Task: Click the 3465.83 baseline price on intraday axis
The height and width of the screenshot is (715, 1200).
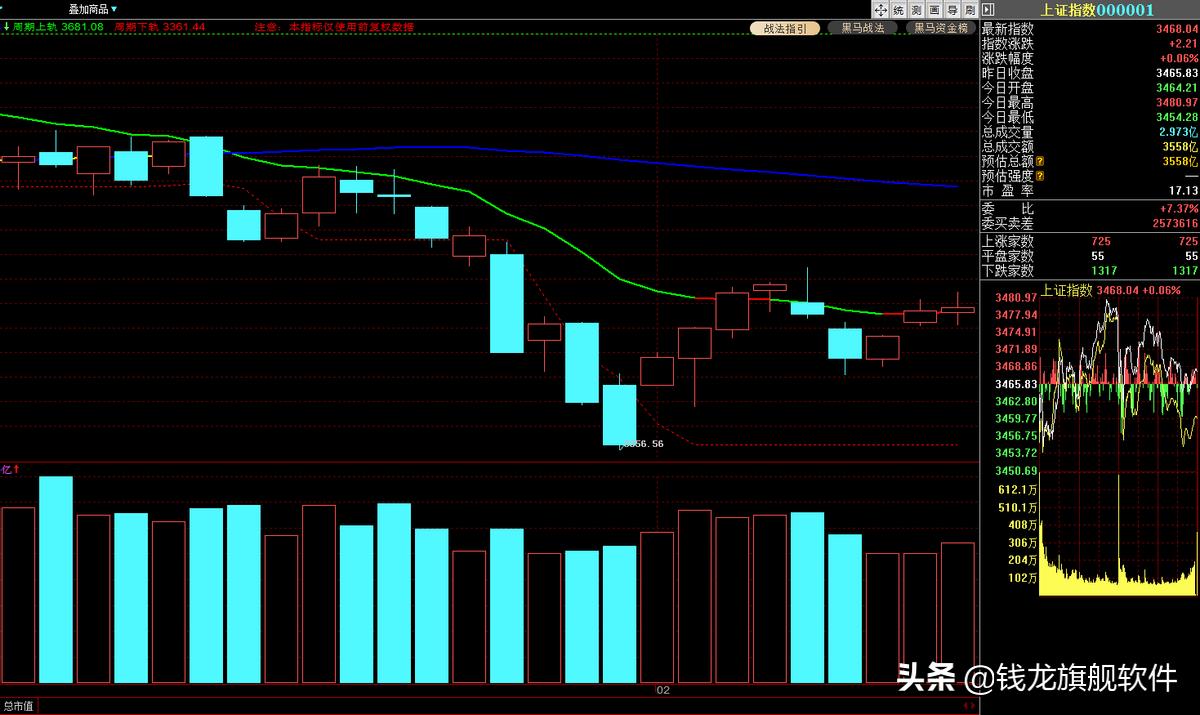Action: pos(1015,384)
